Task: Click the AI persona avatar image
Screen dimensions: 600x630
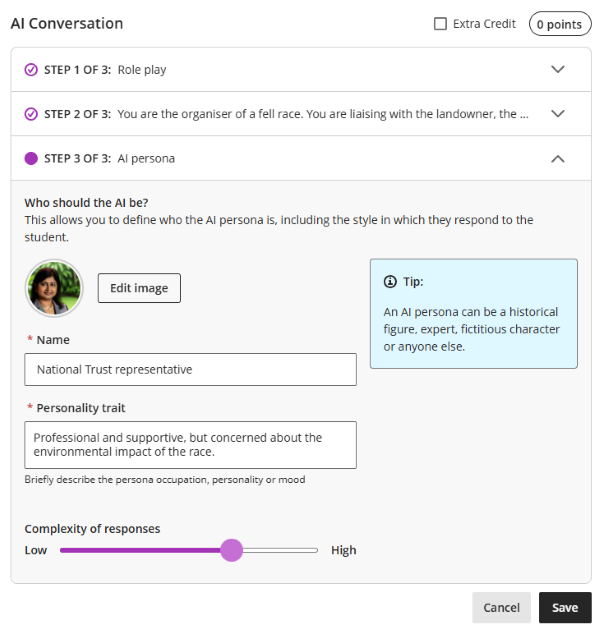Action: (x=54, y=288)
